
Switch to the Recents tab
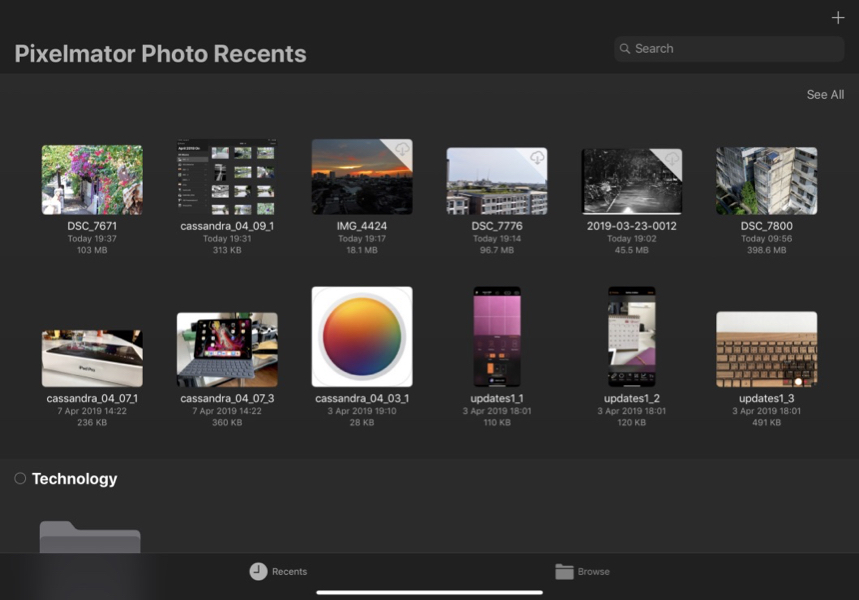(x=278, y=572)
